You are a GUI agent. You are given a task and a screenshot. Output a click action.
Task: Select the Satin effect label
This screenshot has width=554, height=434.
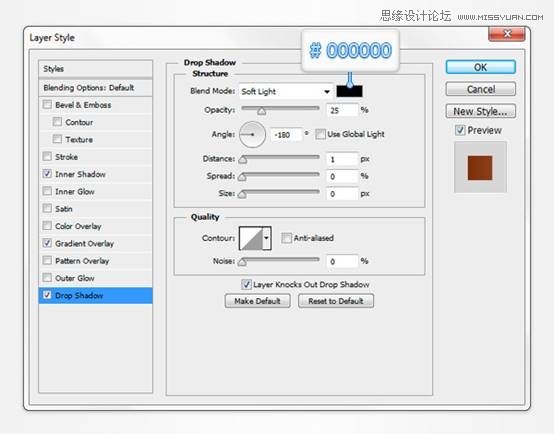click(64, 209)
